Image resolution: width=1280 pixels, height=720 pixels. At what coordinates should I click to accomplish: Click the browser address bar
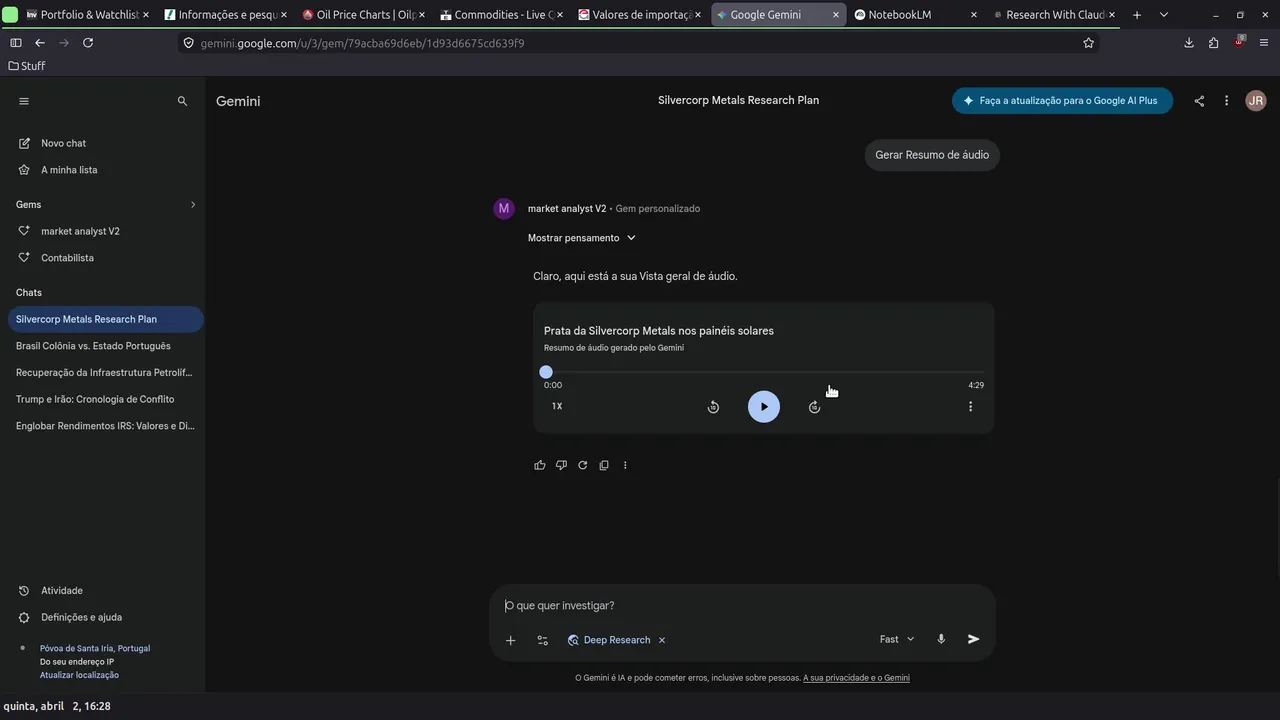click(640, 43)
